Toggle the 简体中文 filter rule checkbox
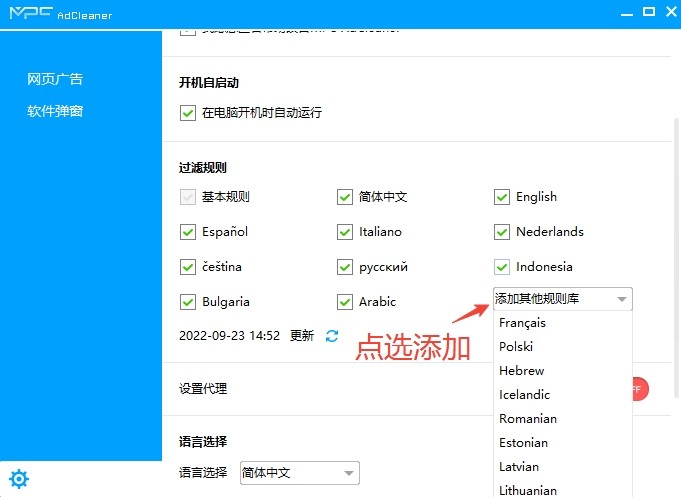The image size is (681, 497). coord(345,197)
